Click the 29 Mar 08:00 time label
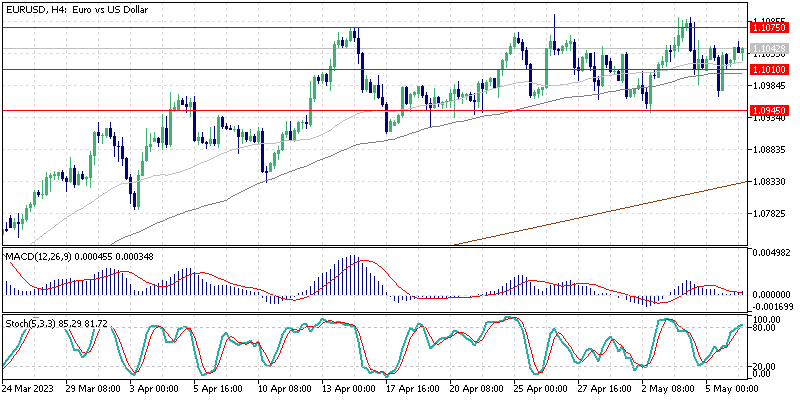This screenshot has width=800, height=400. (x=94, y=387)
